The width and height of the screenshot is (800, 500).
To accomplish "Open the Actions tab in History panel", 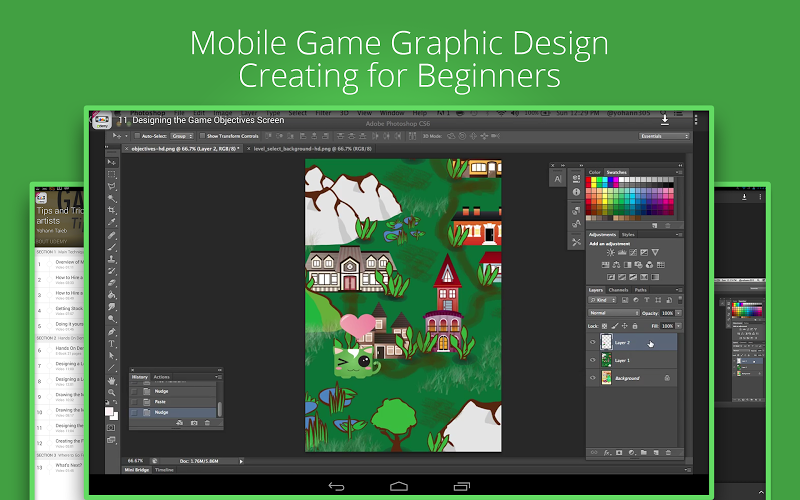I will tap(161, 377).
